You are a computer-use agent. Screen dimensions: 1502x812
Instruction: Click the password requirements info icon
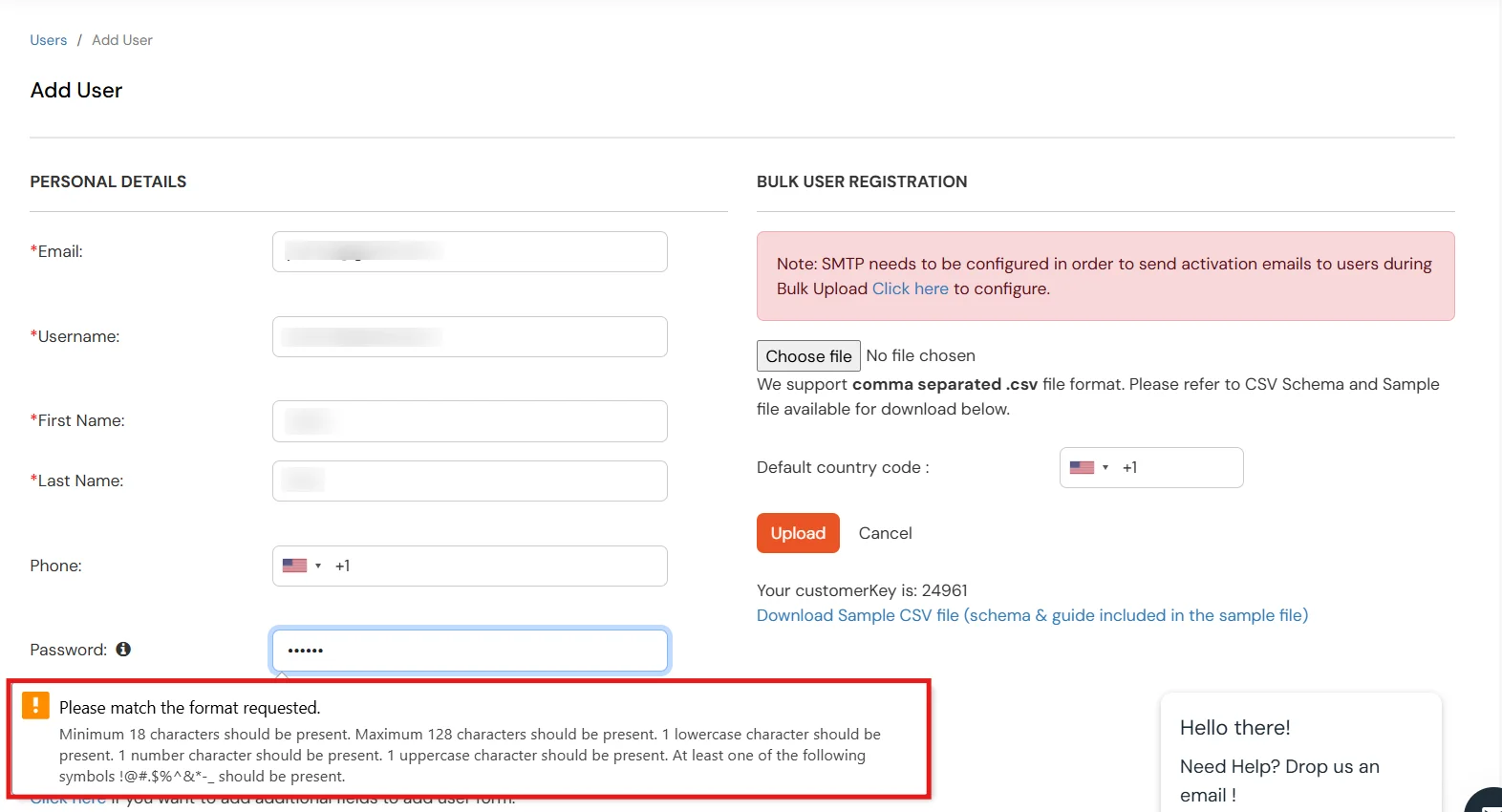click(x=123, y=649)
